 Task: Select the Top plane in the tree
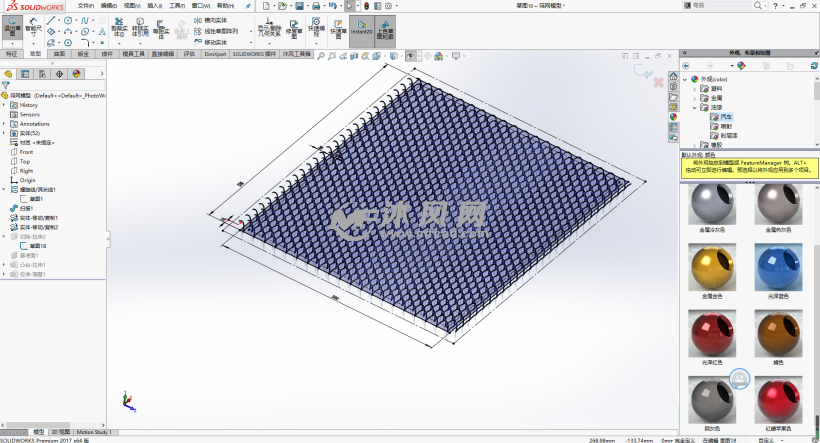(25, 162)
